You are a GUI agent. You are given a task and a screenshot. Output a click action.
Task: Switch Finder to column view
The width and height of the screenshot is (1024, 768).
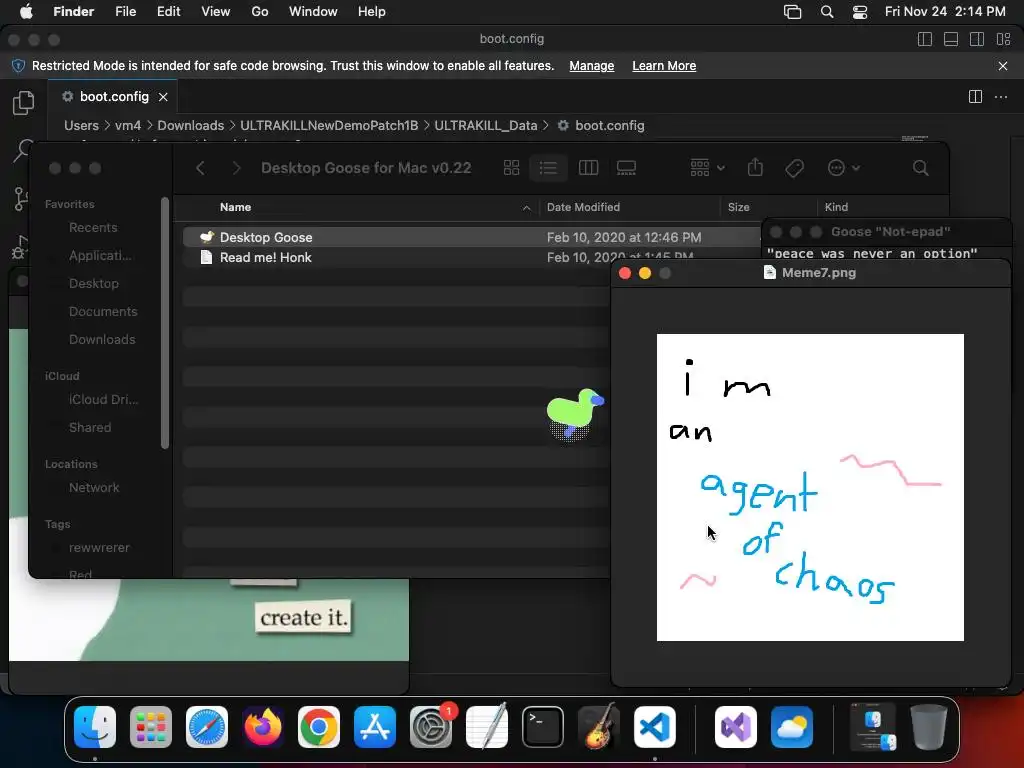pos(588,168)
